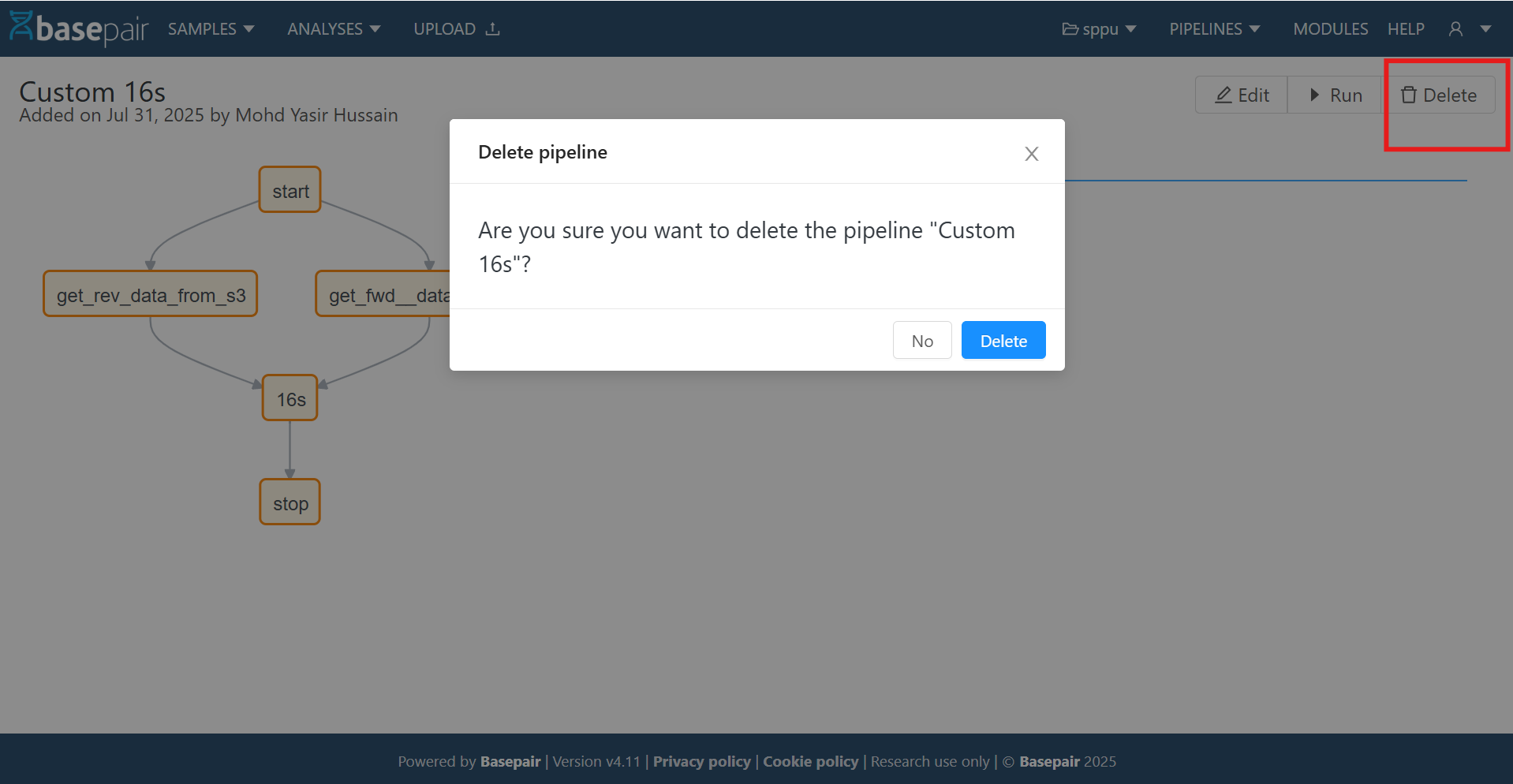The image size is (1513, 784).
Task: Close the Delete pipeline dialog with the X
Action: (1031, 153)
